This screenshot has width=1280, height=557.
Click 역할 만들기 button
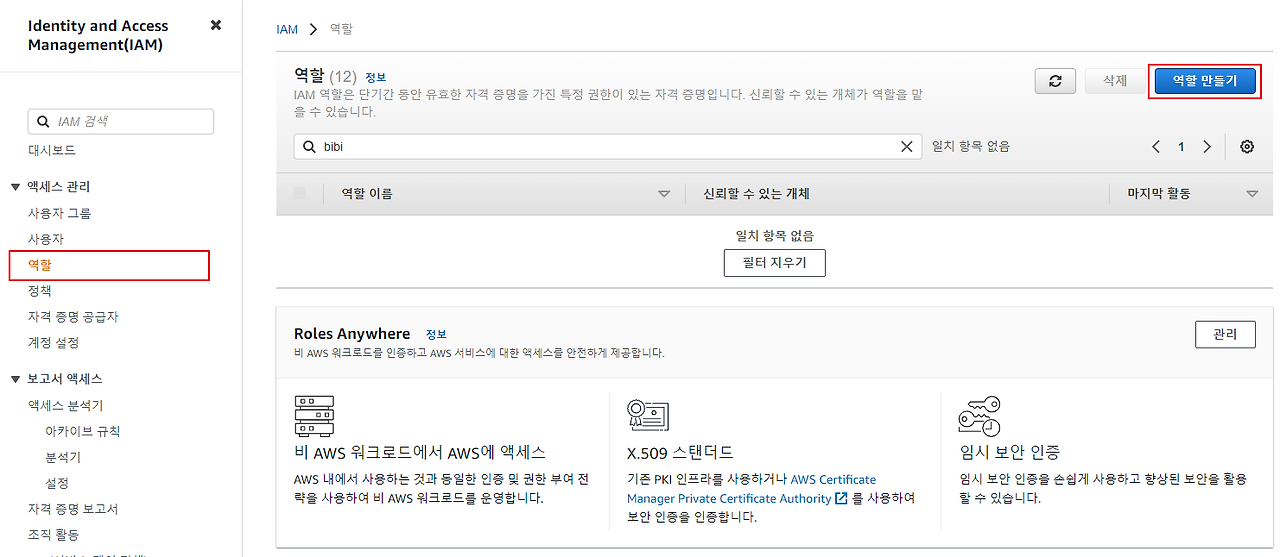click(1204, 81)
